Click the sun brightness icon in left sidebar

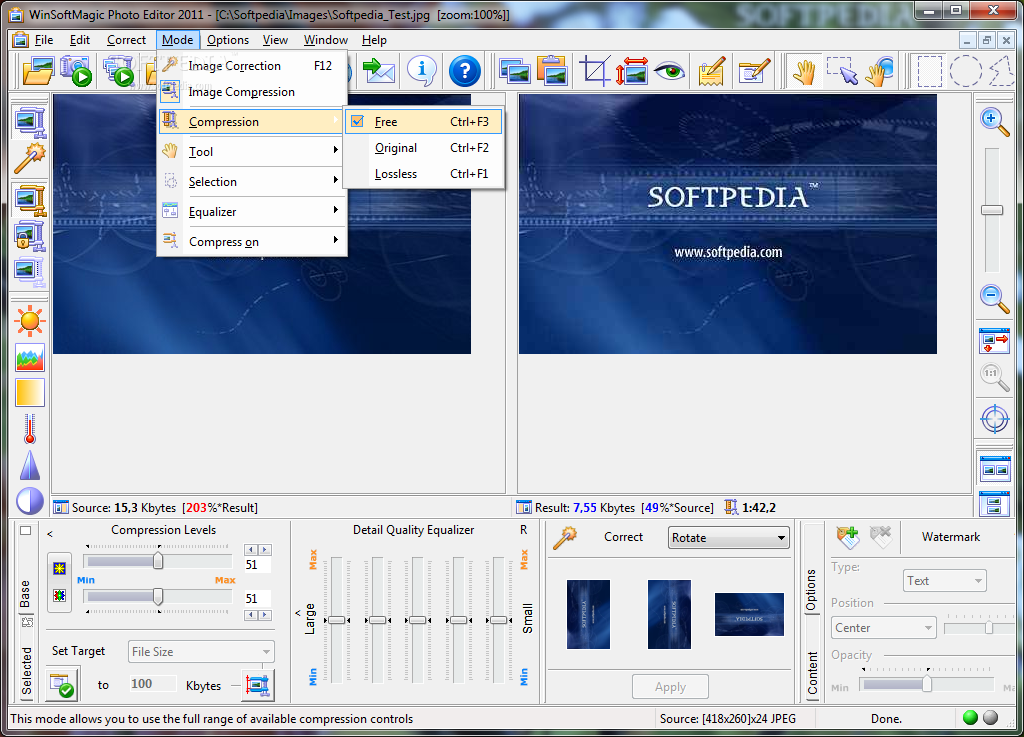pyautogui.click(x=29, y=321)
